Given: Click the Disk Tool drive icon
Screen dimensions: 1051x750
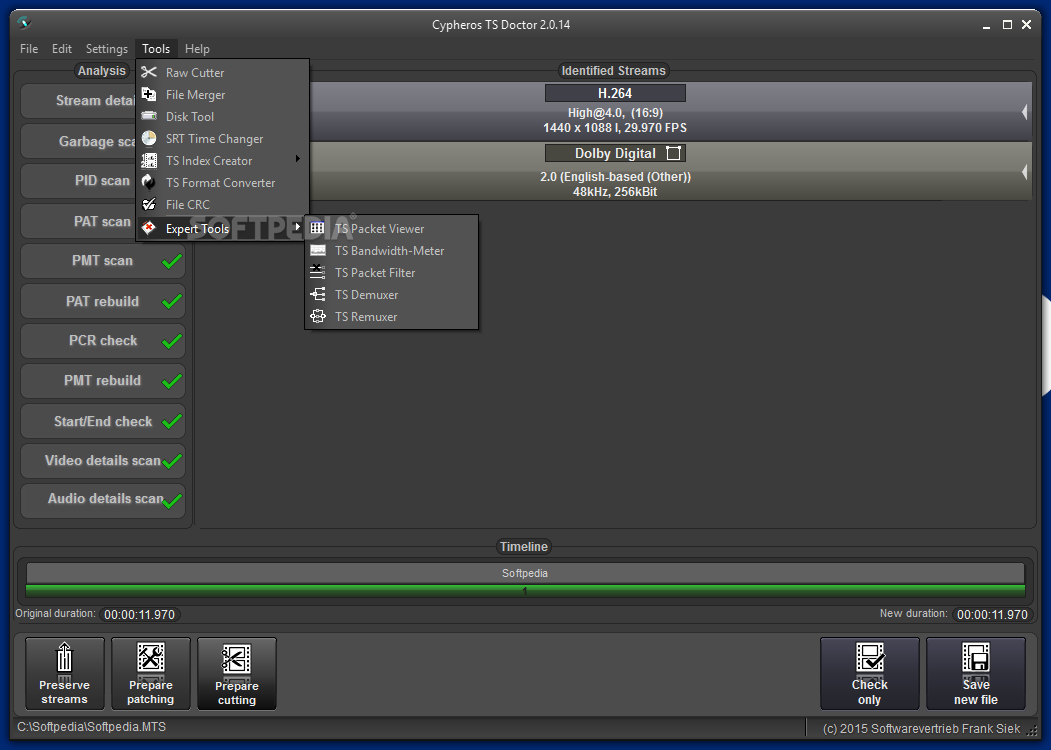Looking at the screenshot, I should tap(149, 116).
